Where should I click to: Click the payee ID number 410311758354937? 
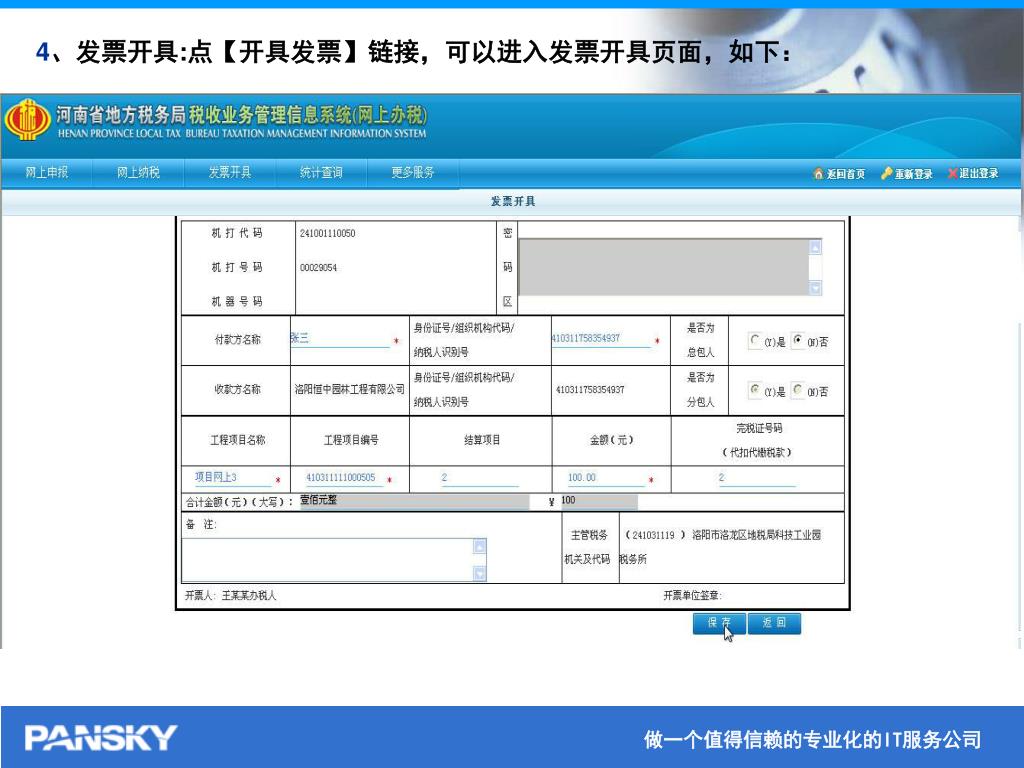(590, 390)
